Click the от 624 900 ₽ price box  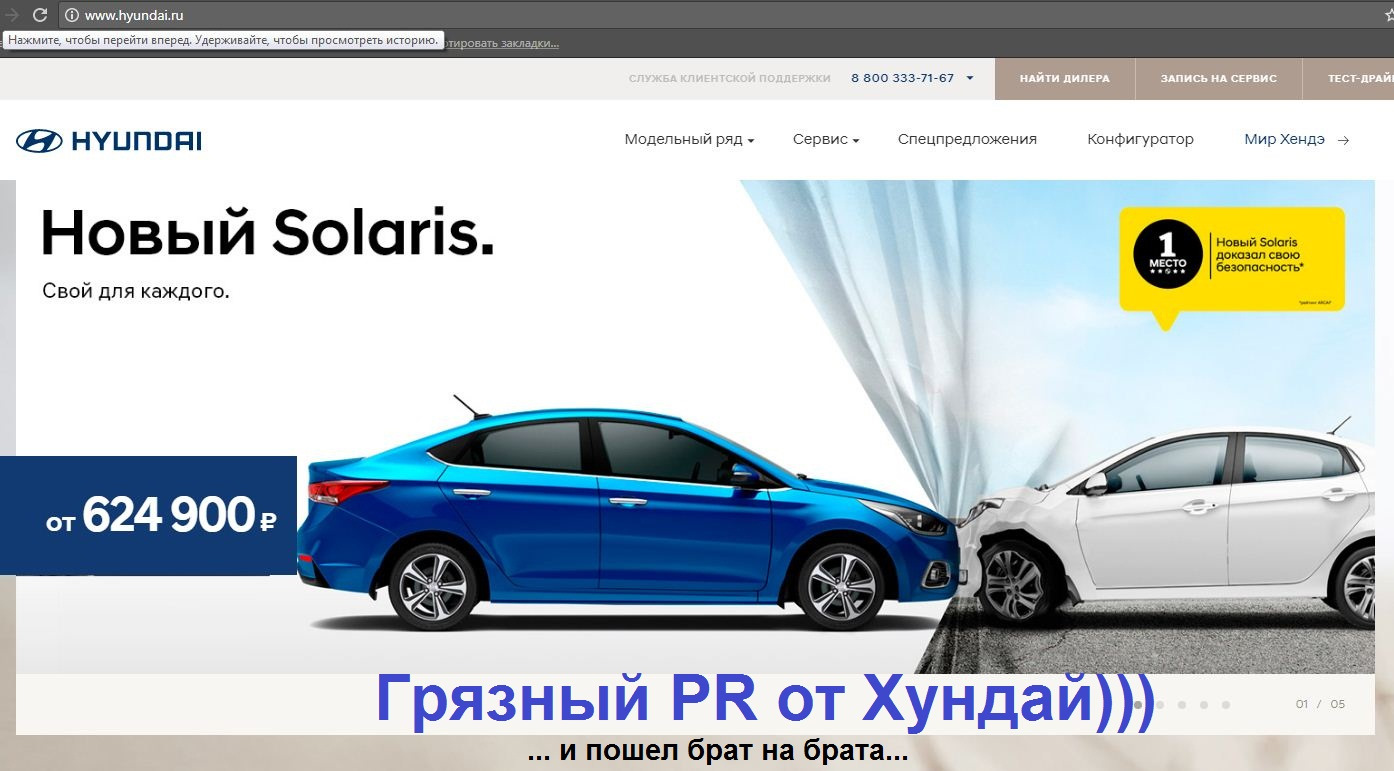pos(148,516)
